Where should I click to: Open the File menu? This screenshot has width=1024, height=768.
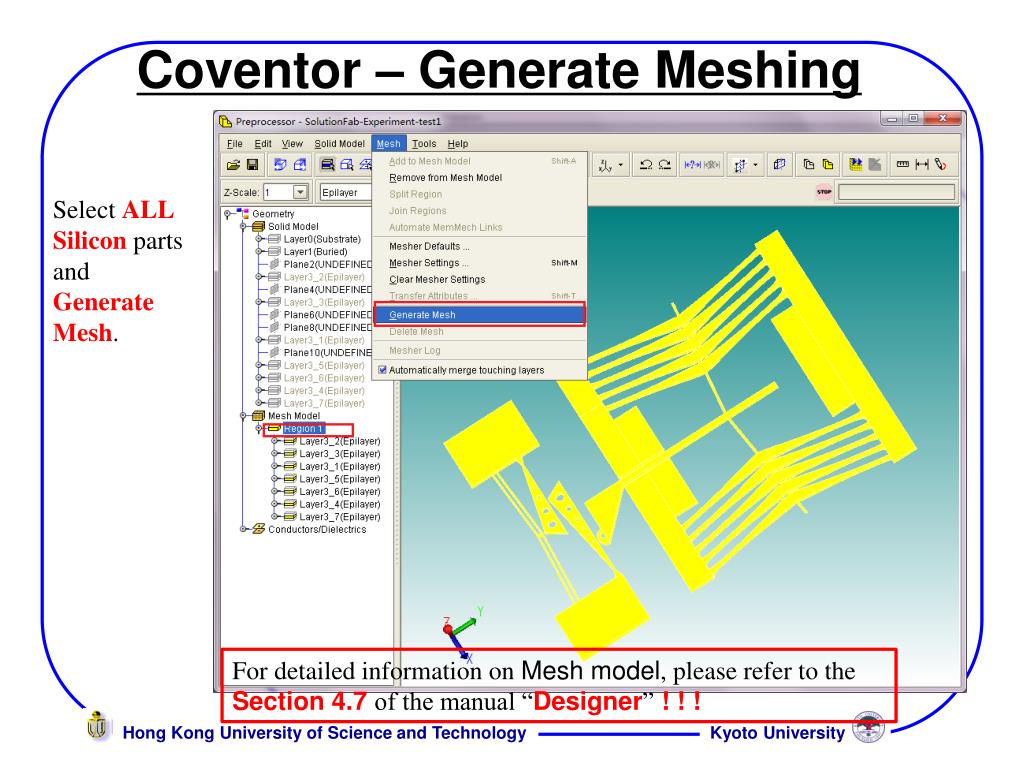[x=234, y=144]
